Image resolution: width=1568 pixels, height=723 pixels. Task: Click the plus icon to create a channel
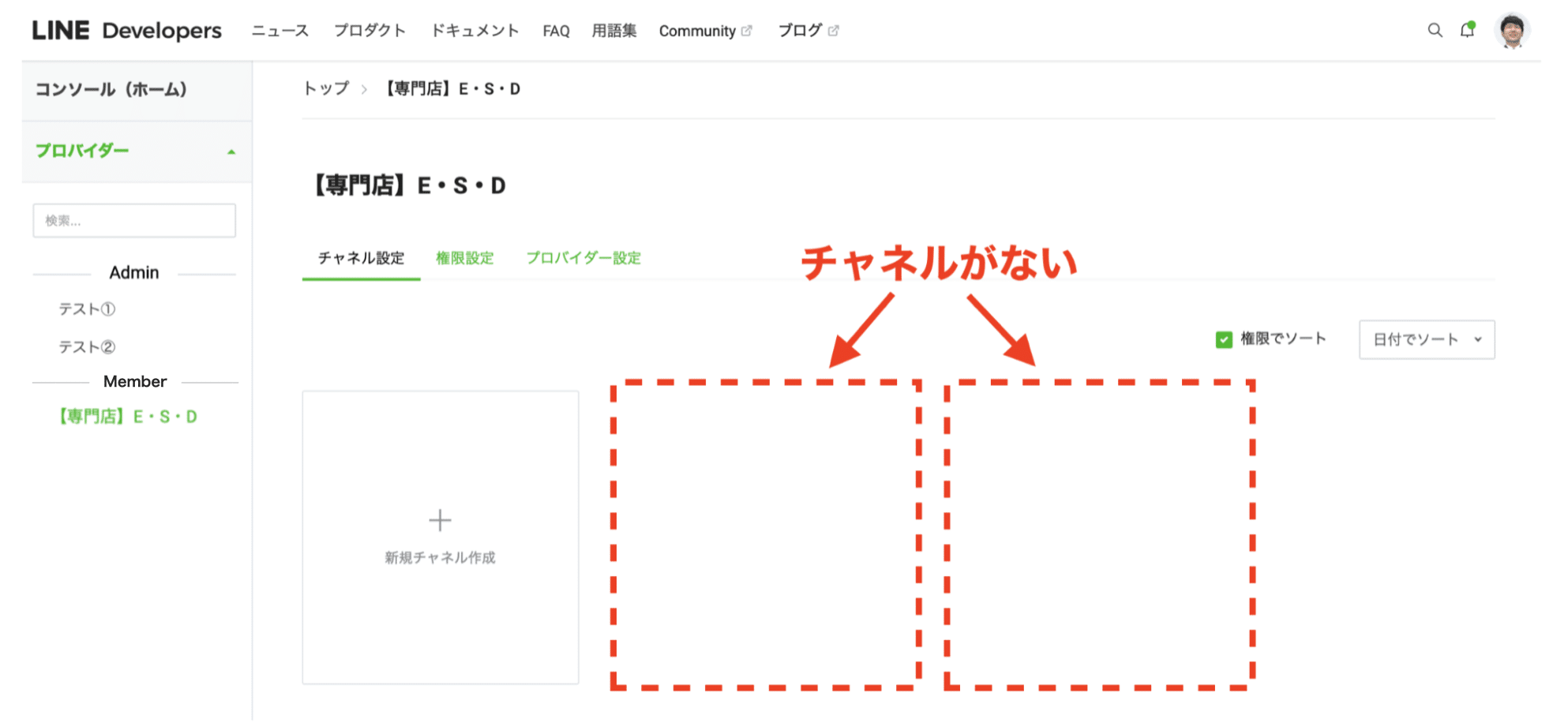point(440,520)
